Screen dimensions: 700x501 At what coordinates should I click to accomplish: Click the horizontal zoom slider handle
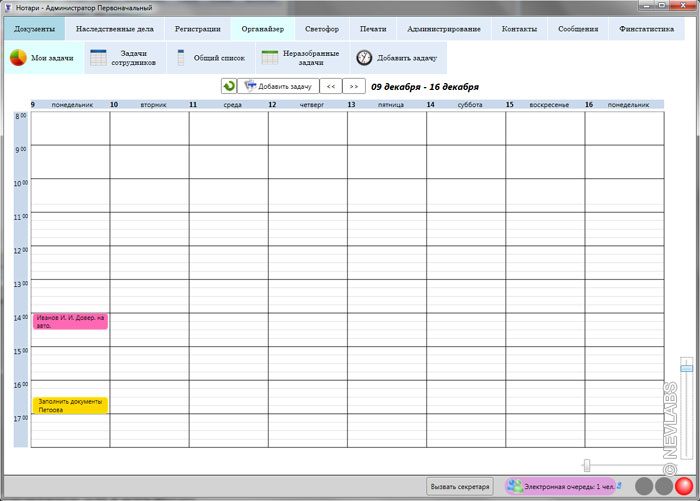pos(586,465)
